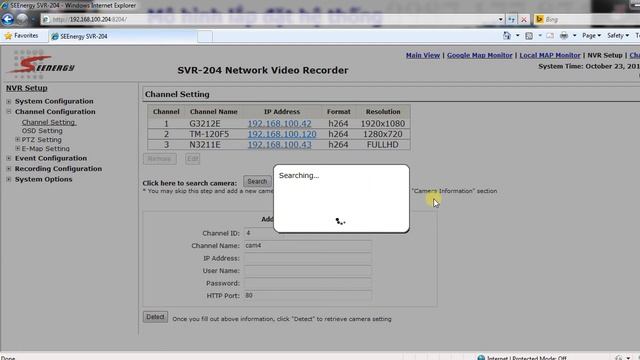Image resolution: width=640 pixels, height=360 pixels.
Task: Open the Safety menu
Action: pyautogui.click(x=618, y=36)
